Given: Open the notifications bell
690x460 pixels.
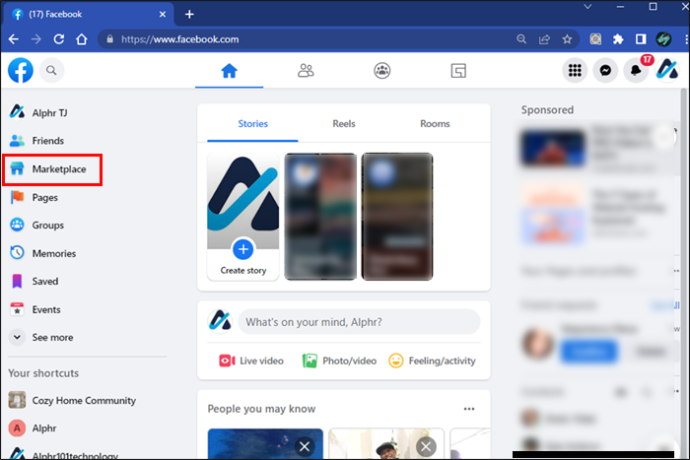Looking at the screenshot, I should (x=636, y=70).
